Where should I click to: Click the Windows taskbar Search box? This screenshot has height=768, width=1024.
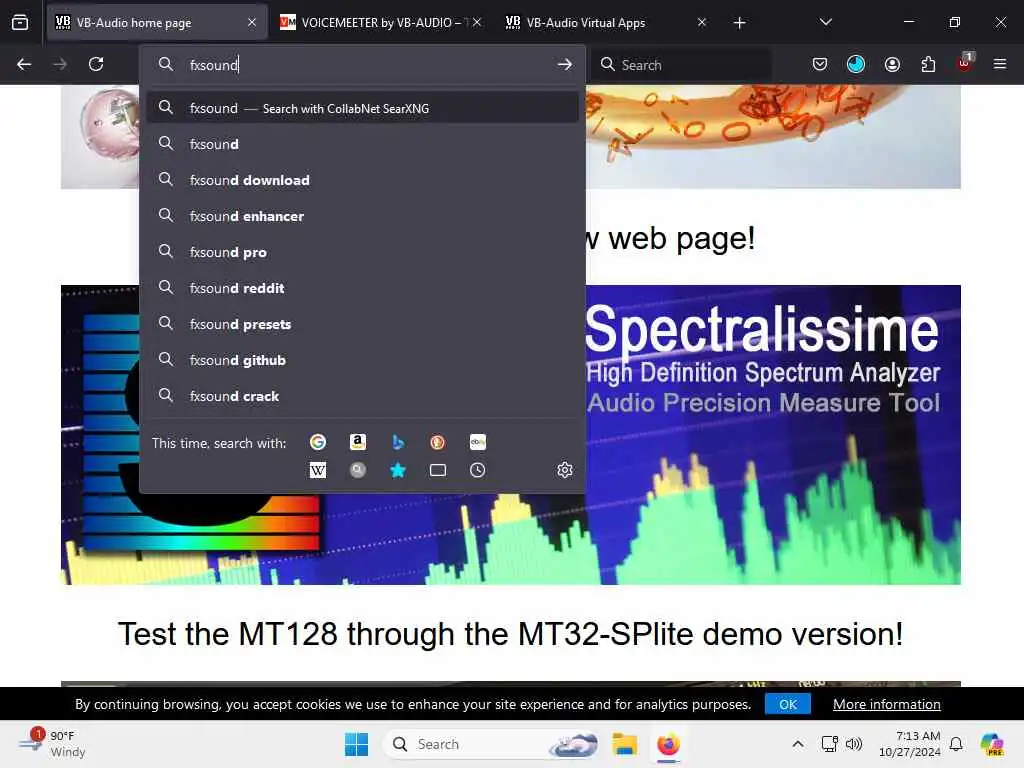pos(491,744)
